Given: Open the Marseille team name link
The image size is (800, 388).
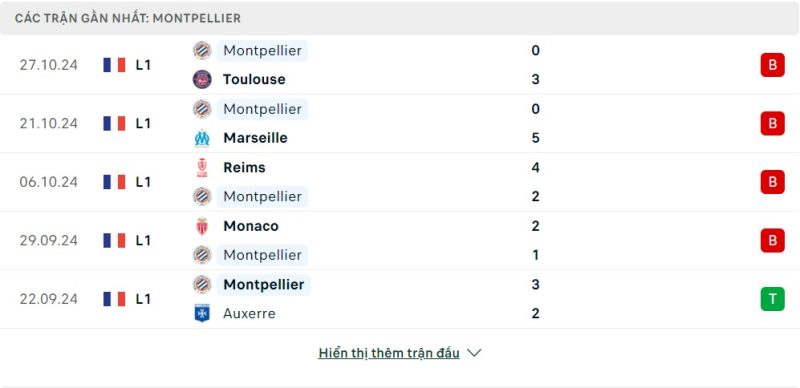Looking at the screenshot, I should pos(255,138).
